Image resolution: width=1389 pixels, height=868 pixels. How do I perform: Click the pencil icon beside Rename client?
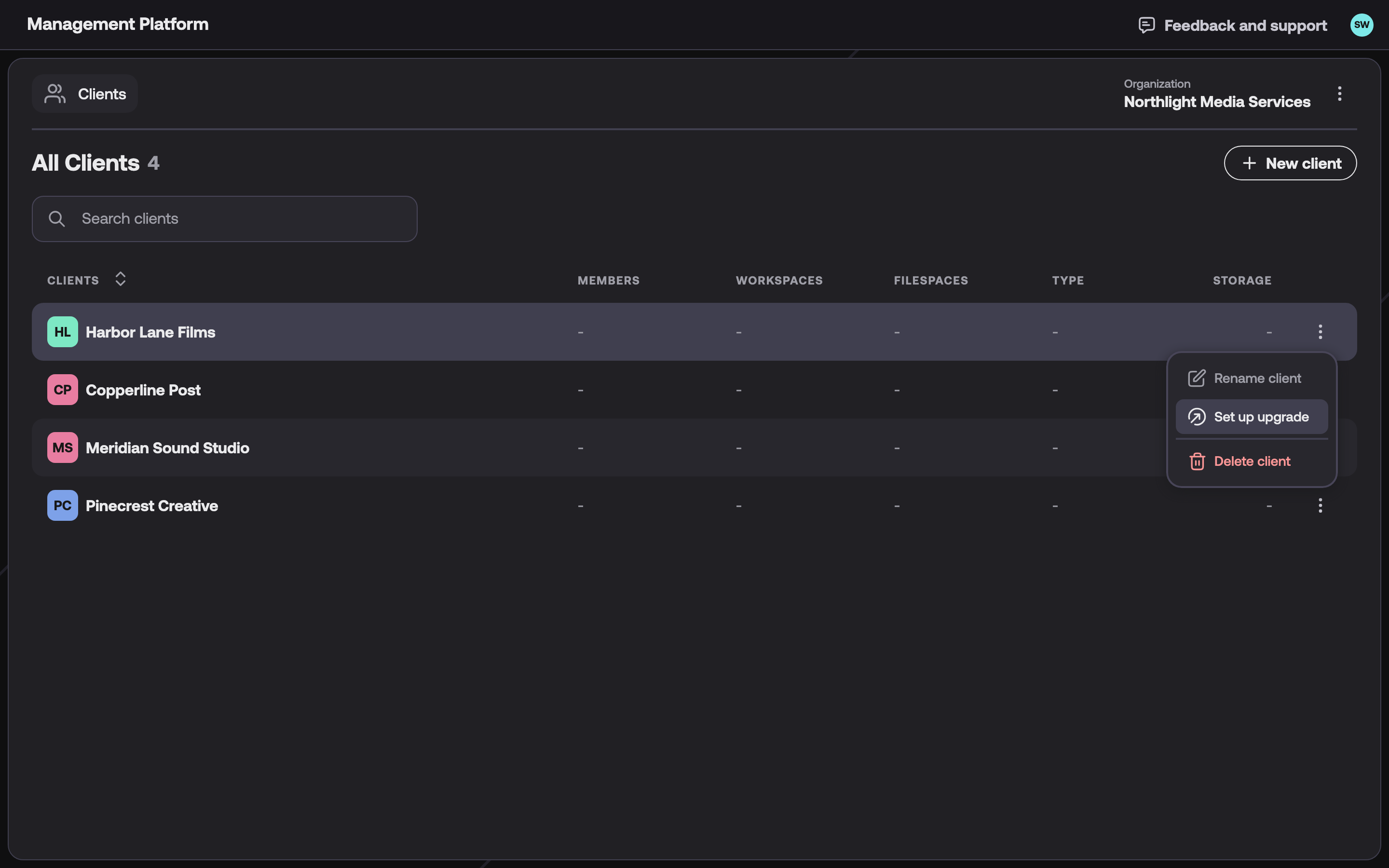(x=1196, y=379)
